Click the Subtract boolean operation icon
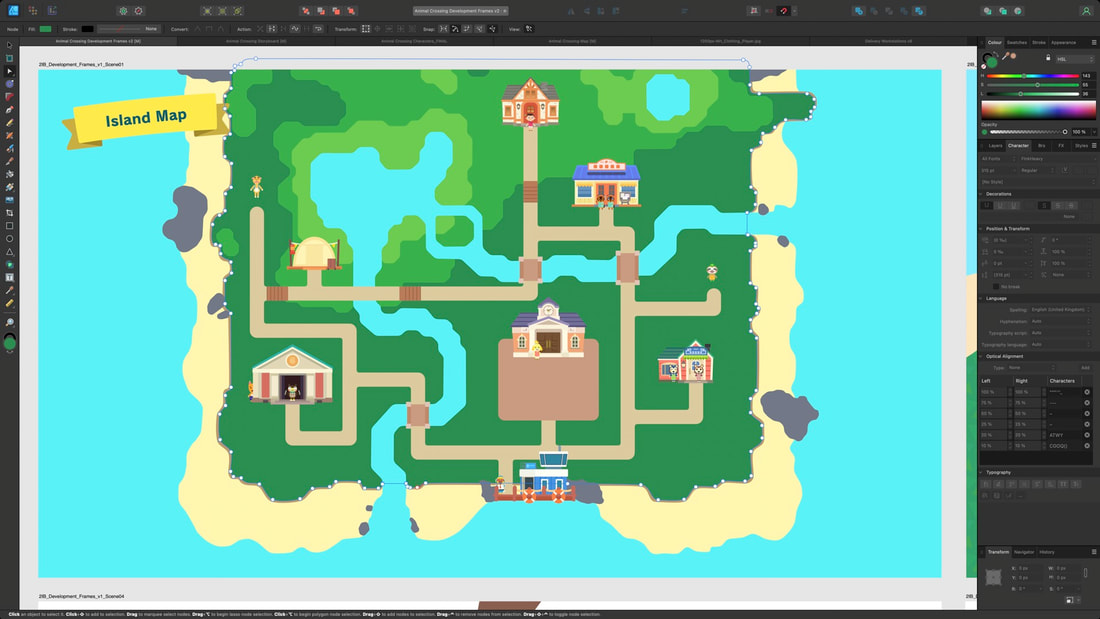The width and height of the screenshot is (1100, 619). click(x=874, y=11)
